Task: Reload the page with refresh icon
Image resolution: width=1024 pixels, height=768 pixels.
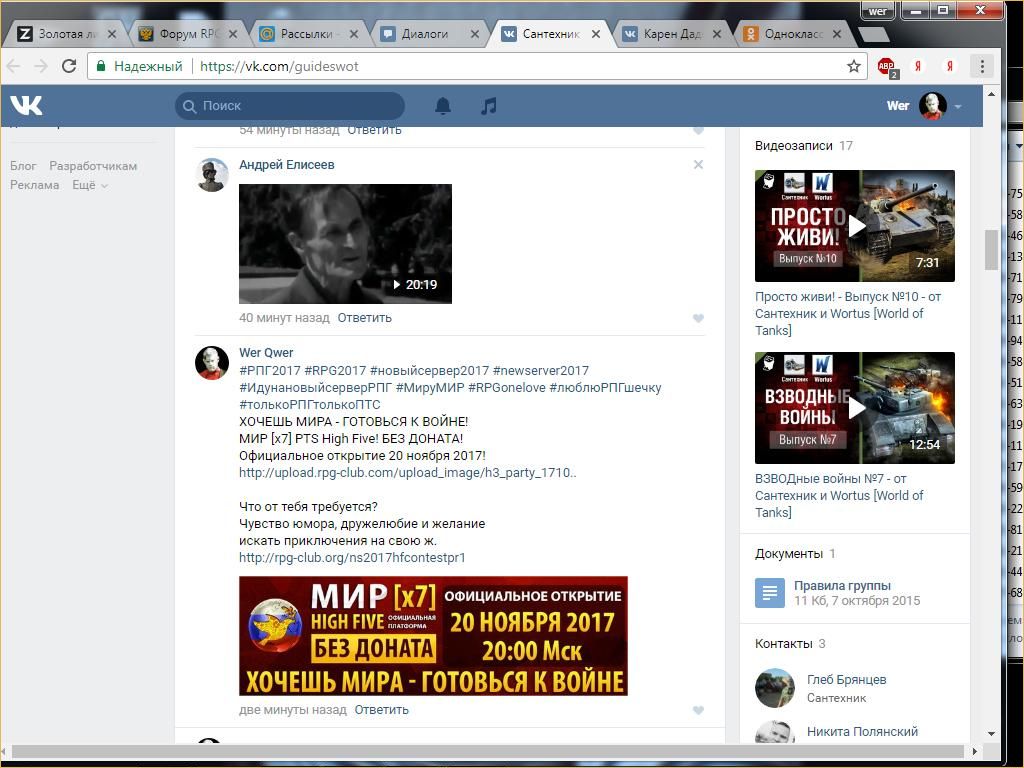Action: tap(69, 66)
